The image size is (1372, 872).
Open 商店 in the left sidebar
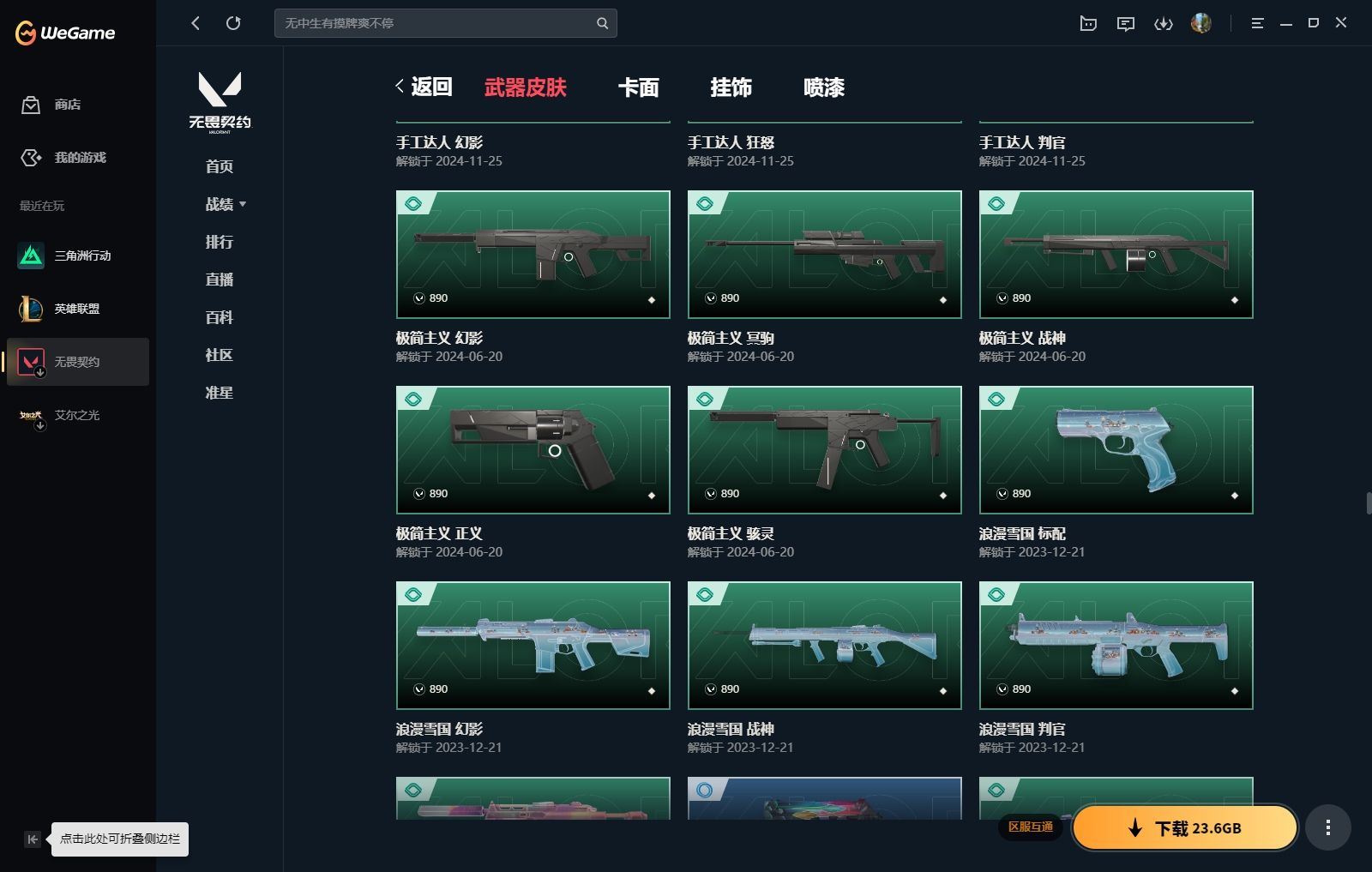67,105
